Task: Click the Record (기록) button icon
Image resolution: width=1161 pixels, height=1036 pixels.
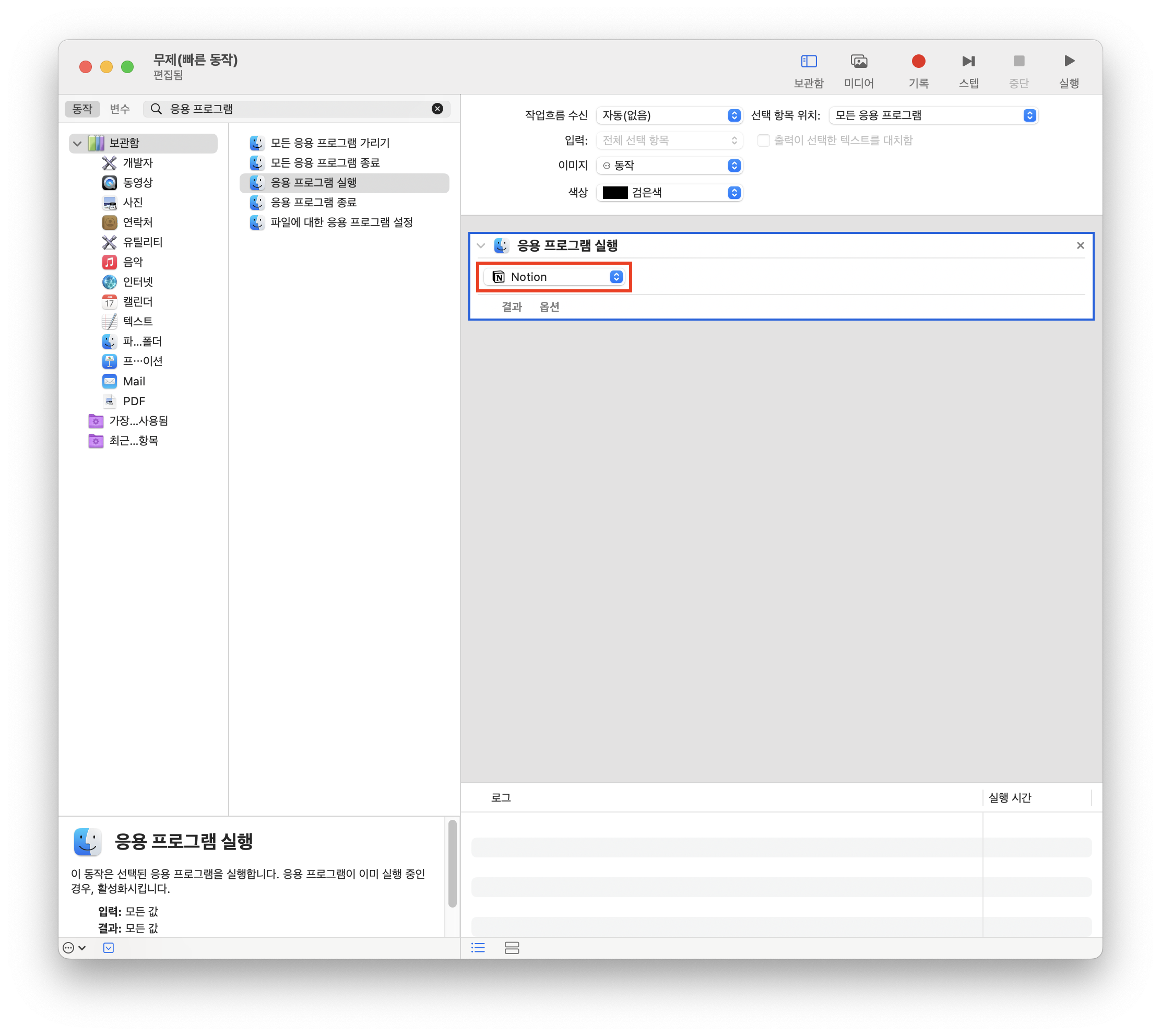Action: pos(918,62)
